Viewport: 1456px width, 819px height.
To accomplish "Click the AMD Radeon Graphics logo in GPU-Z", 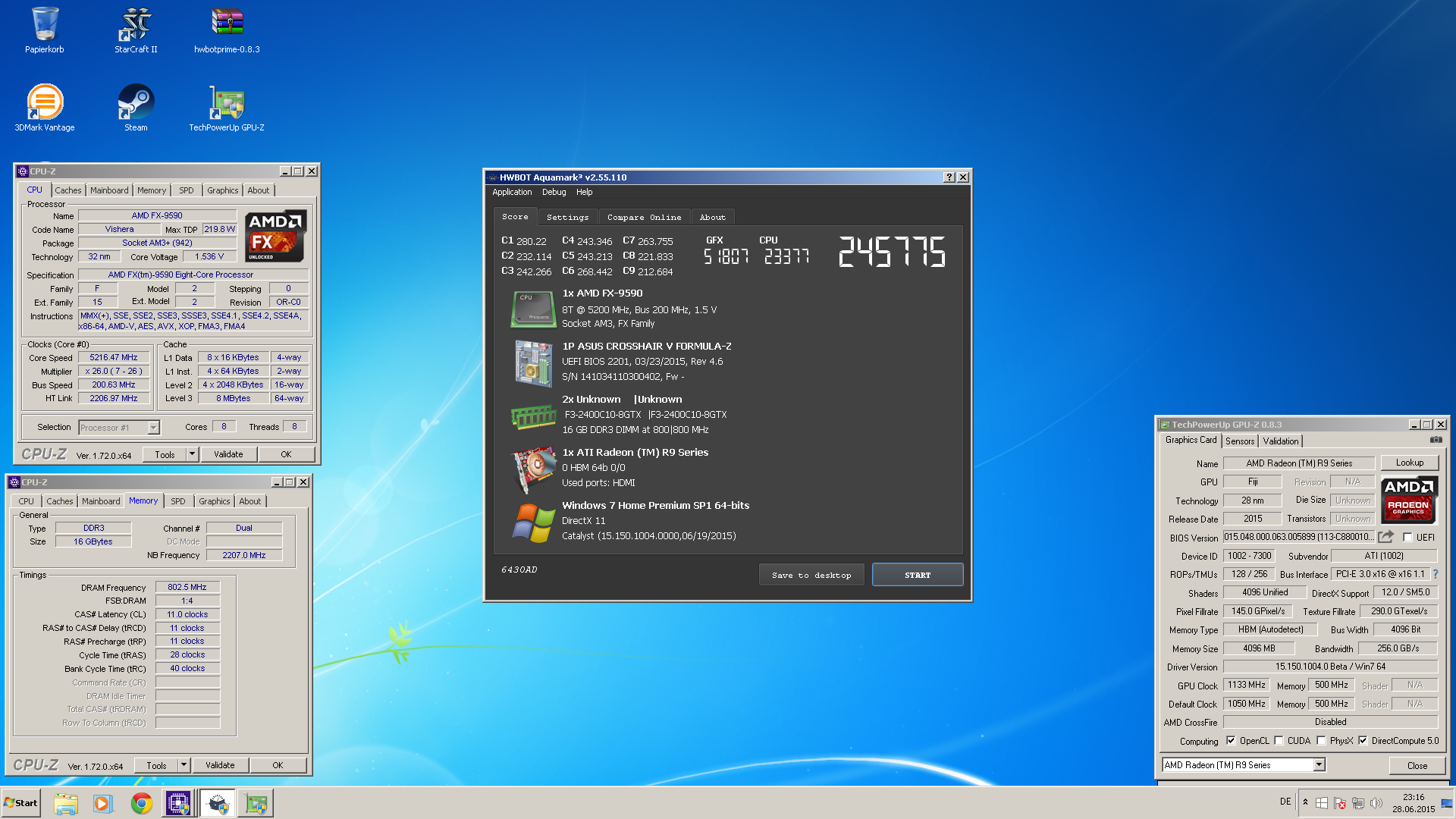I will pyautogui.click(x=1408, y=499).
